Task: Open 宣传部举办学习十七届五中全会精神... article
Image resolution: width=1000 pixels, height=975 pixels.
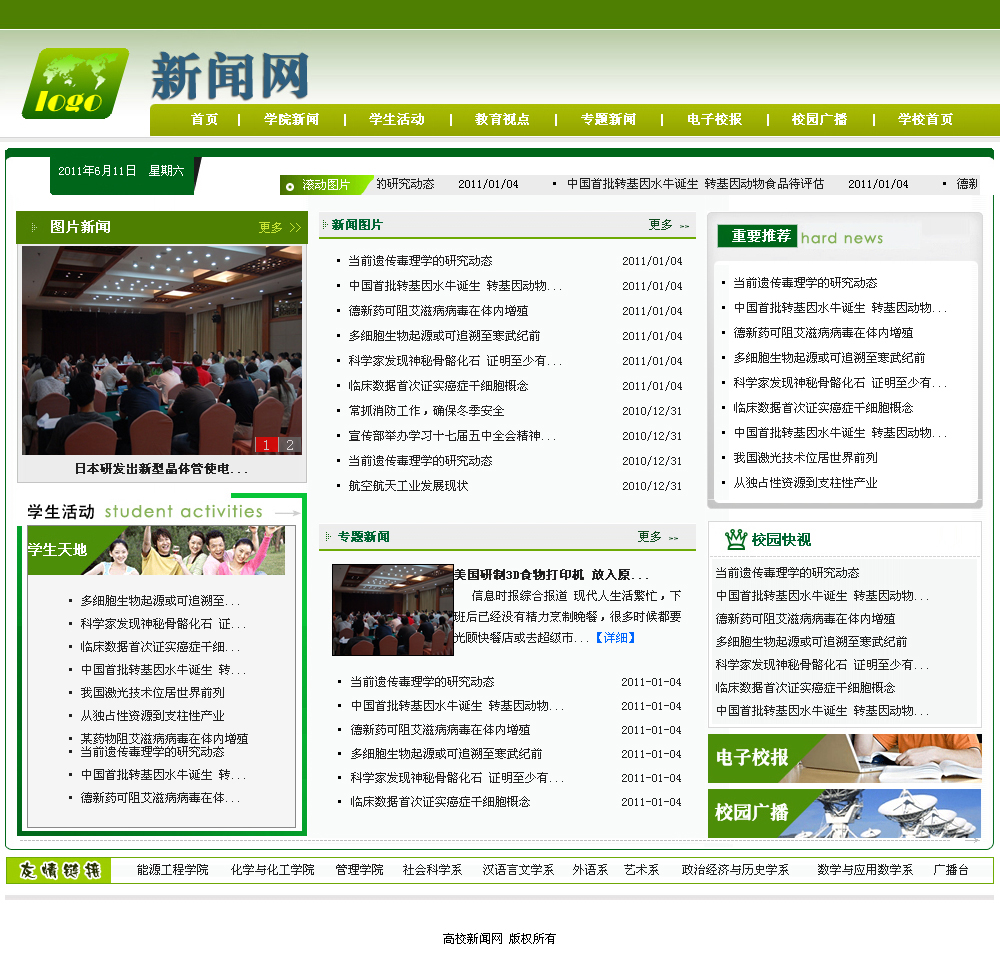Action: pos(453,436)
